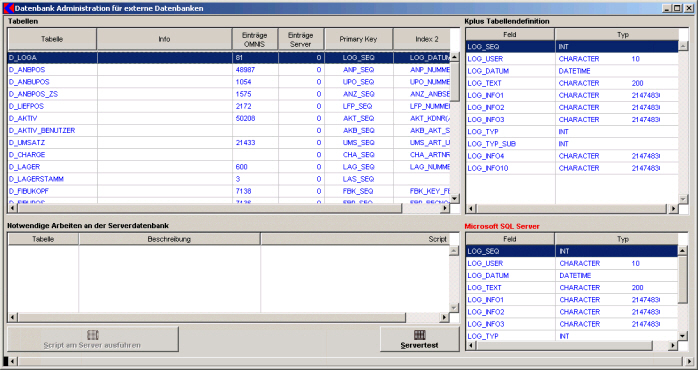Select LOG_USER in Kplus Tabellendefinition
This screenshot has height=370, width=698.
pos(572,59)
